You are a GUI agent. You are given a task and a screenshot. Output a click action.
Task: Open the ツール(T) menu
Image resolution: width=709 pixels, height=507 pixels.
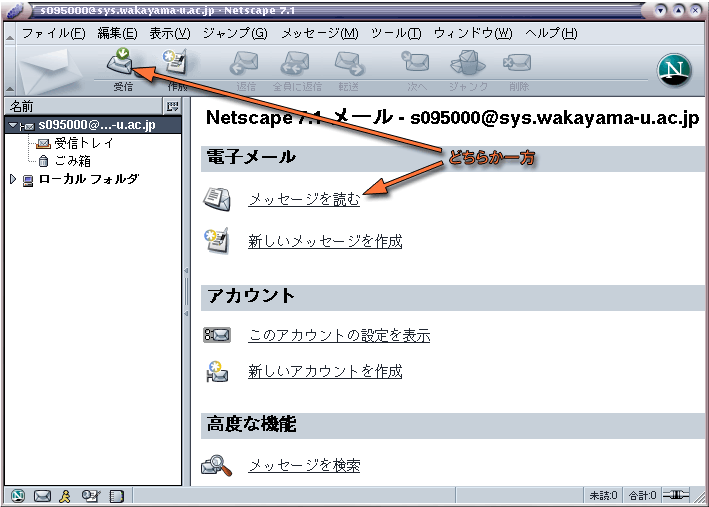point(396,33)
